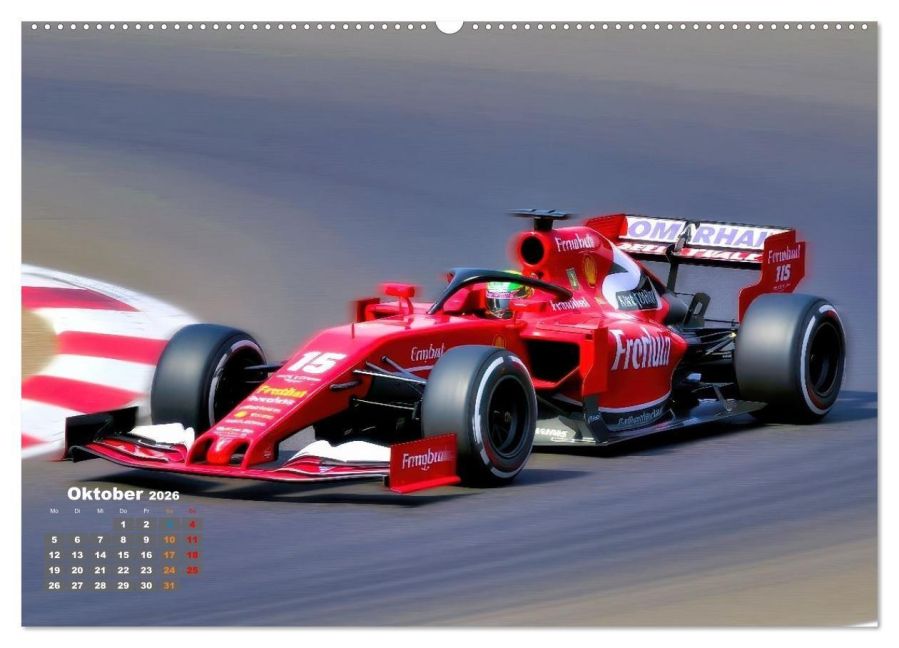Select calendar date 5 in the Monday column
The width and height of the screenshot is (899, 648).
tap(54, 540)
